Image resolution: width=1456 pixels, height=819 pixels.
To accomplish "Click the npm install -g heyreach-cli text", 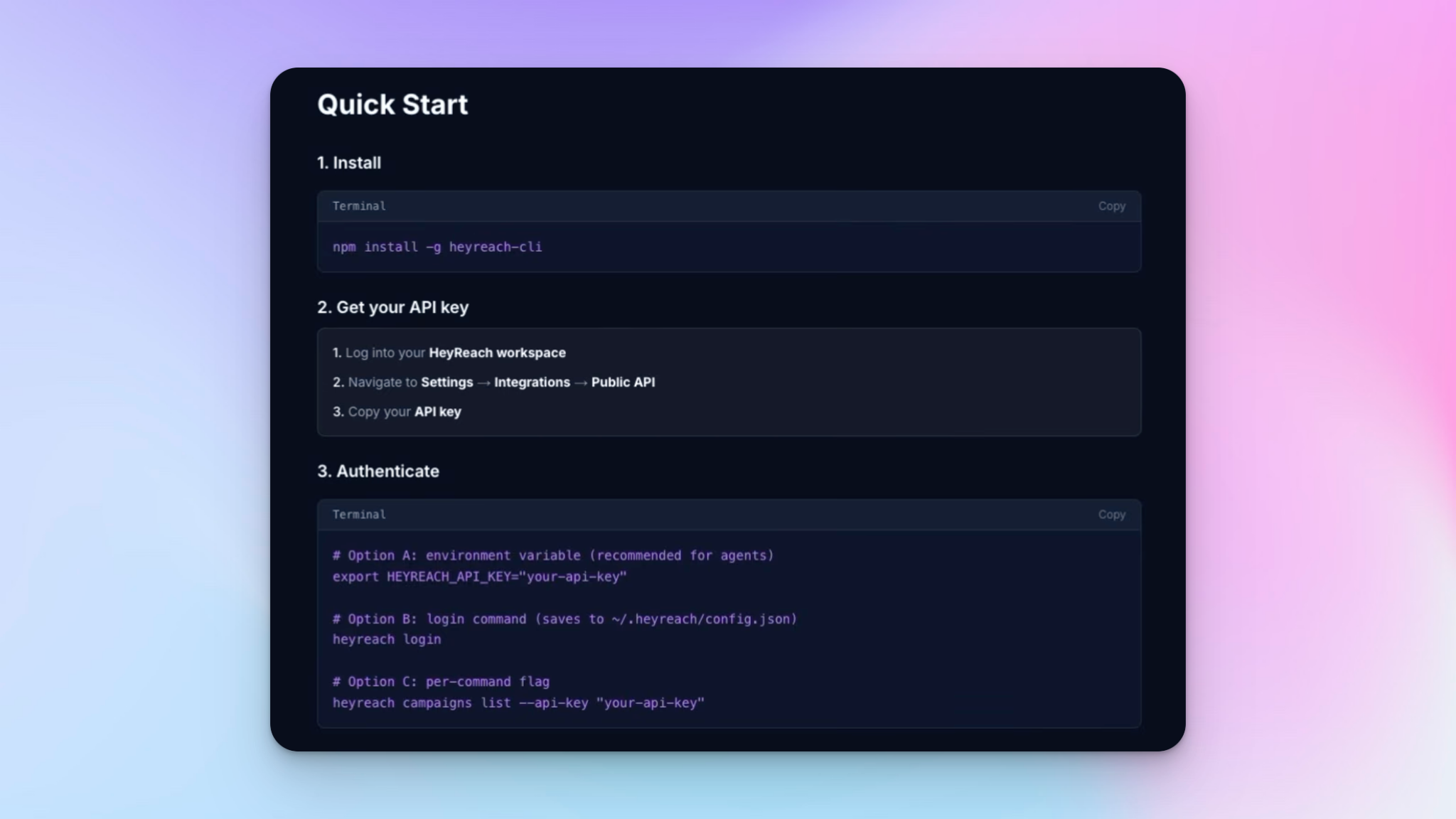I will point(437,247).
